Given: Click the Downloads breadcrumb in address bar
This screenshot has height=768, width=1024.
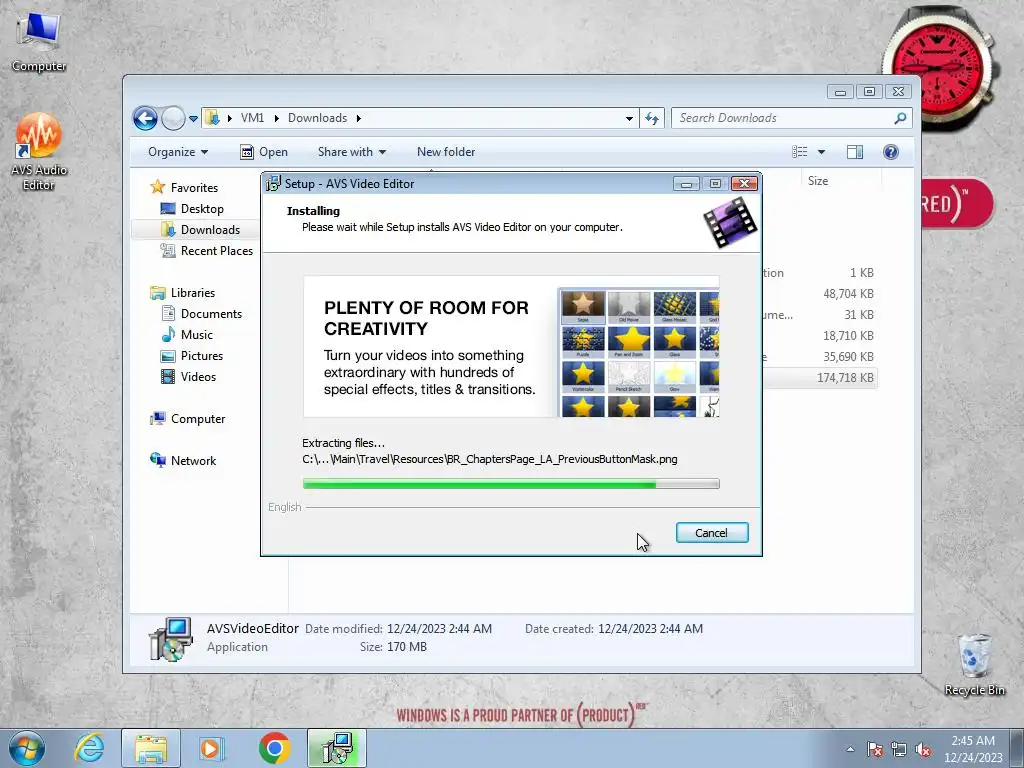Looking at the screenshot, I should click(317, 118).
